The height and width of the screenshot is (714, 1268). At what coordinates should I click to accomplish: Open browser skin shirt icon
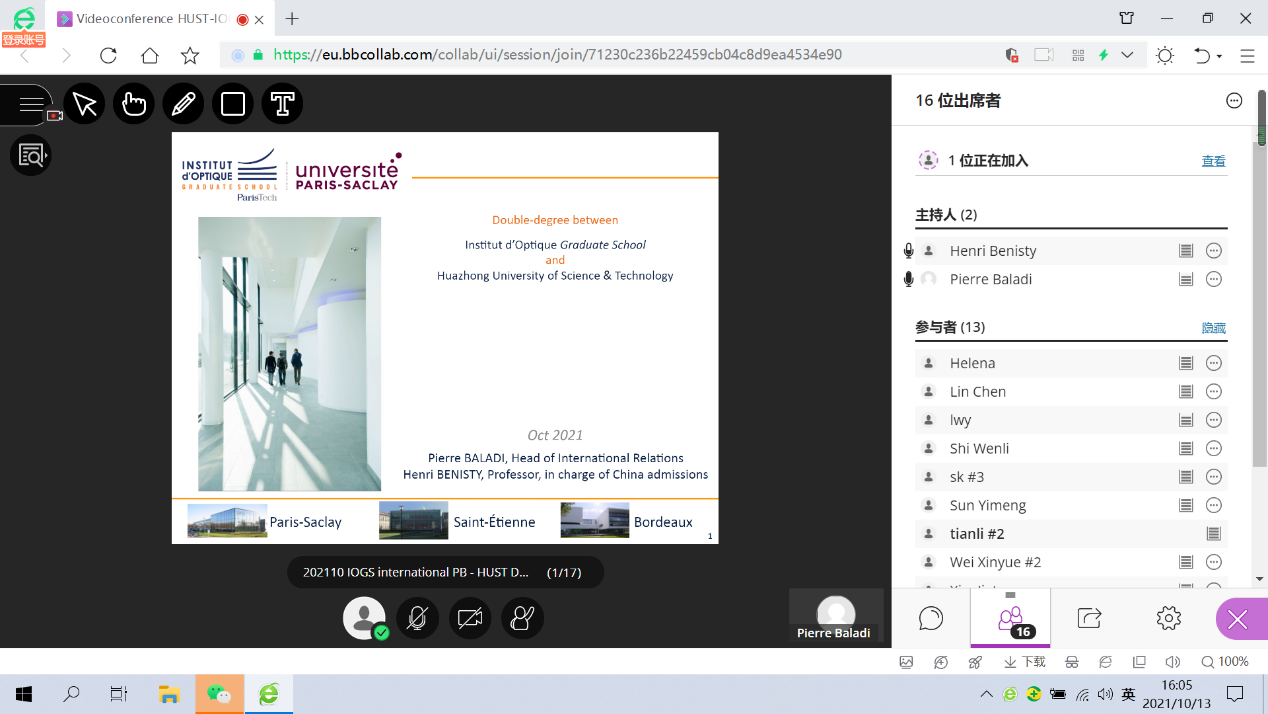tap(1127, 18)
